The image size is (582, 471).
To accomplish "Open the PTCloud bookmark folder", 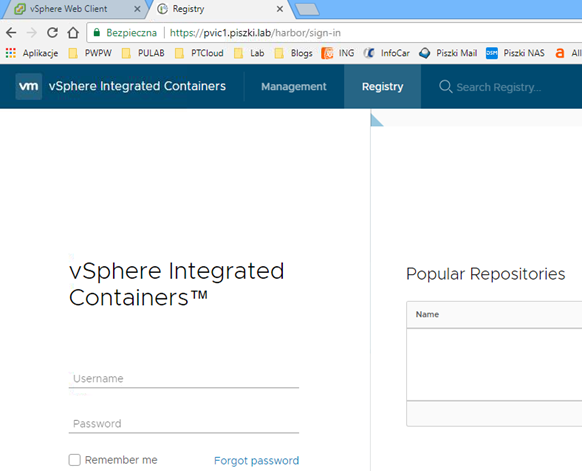I will [x=199, y=53].
